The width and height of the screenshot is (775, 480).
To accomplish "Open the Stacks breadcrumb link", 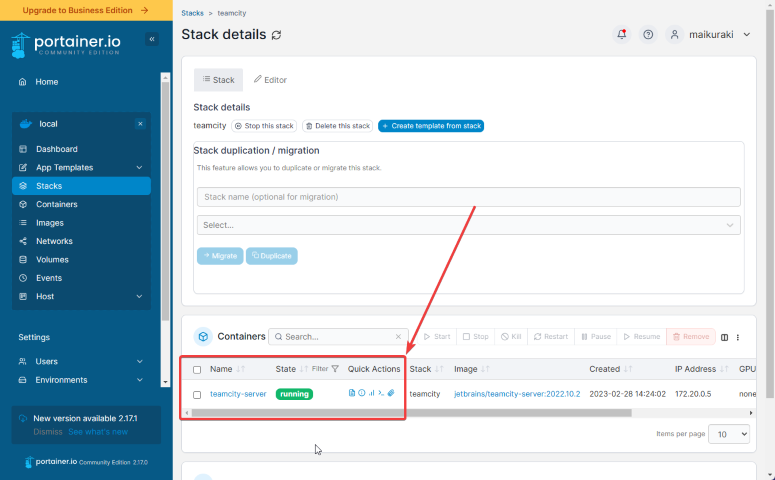I will pos(192,13).
